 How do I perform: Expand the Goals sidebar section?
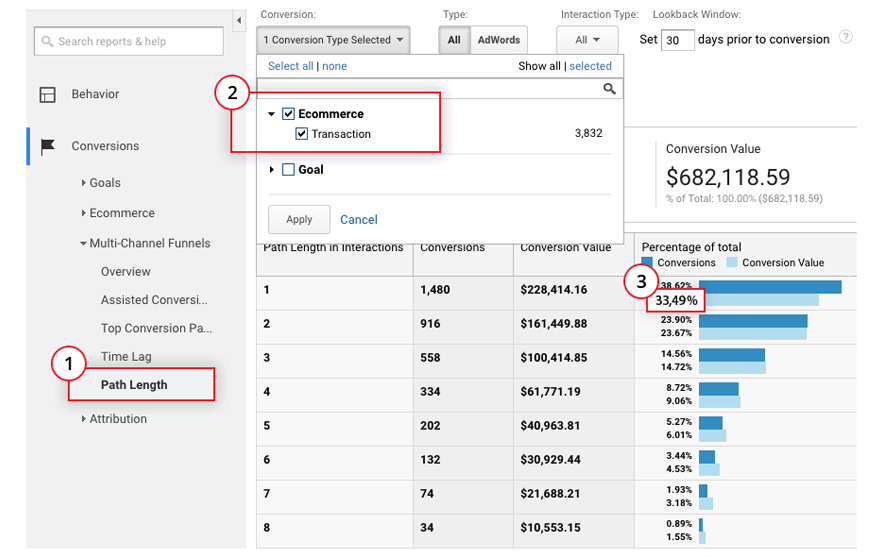click(83, 182)
